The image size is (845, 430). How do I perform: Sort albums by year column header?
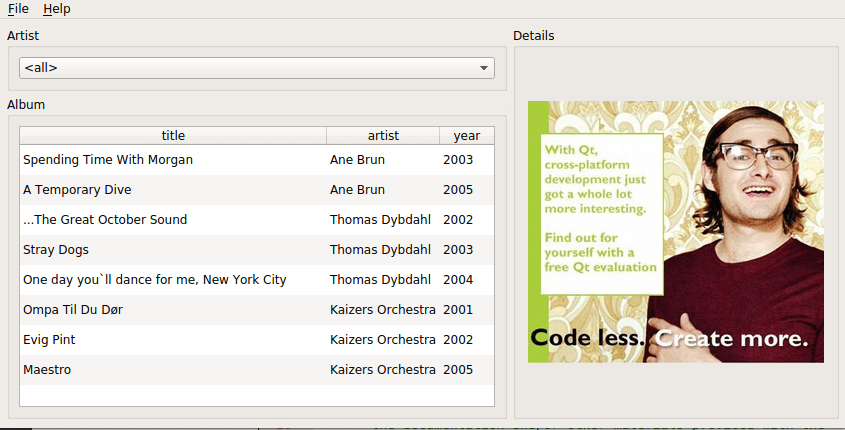point(466,136)
